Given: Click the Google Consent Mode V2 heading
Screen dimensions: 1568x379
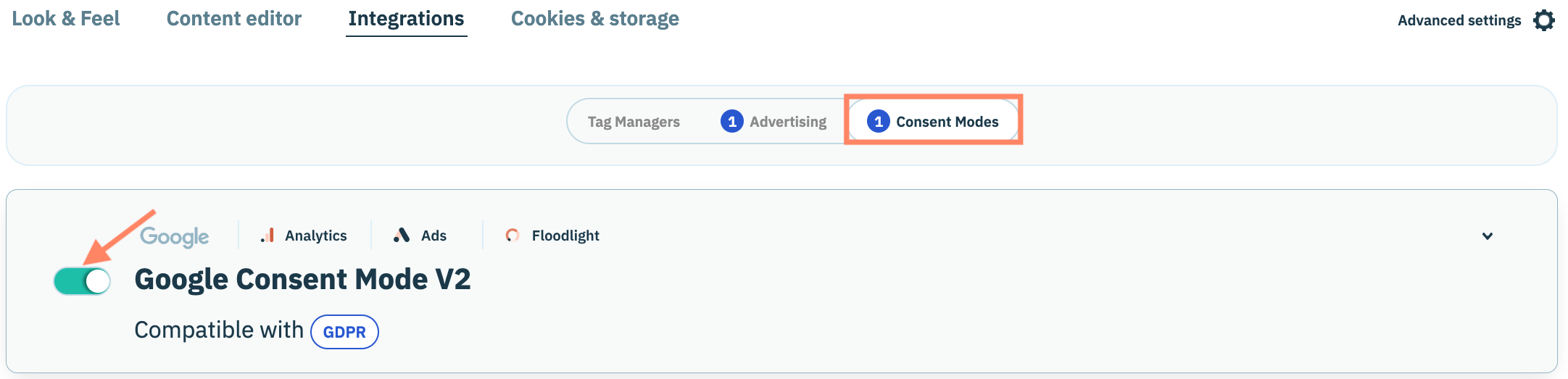Looking at the screenshot, I should coord(302,280).
